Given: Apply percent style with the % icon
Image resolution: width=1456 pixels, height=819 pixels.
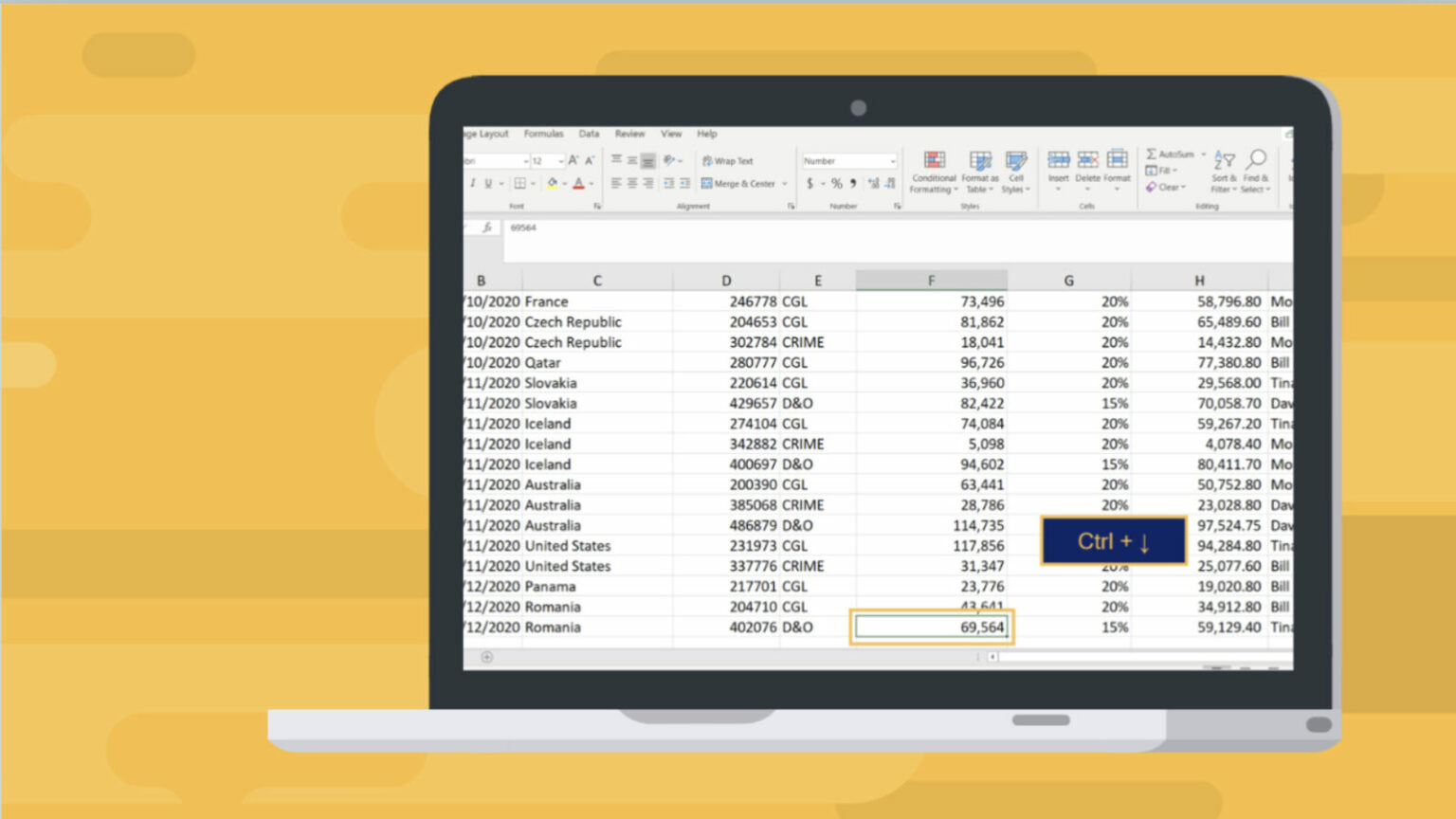Looking at the screenshot, I should (836, 184).
